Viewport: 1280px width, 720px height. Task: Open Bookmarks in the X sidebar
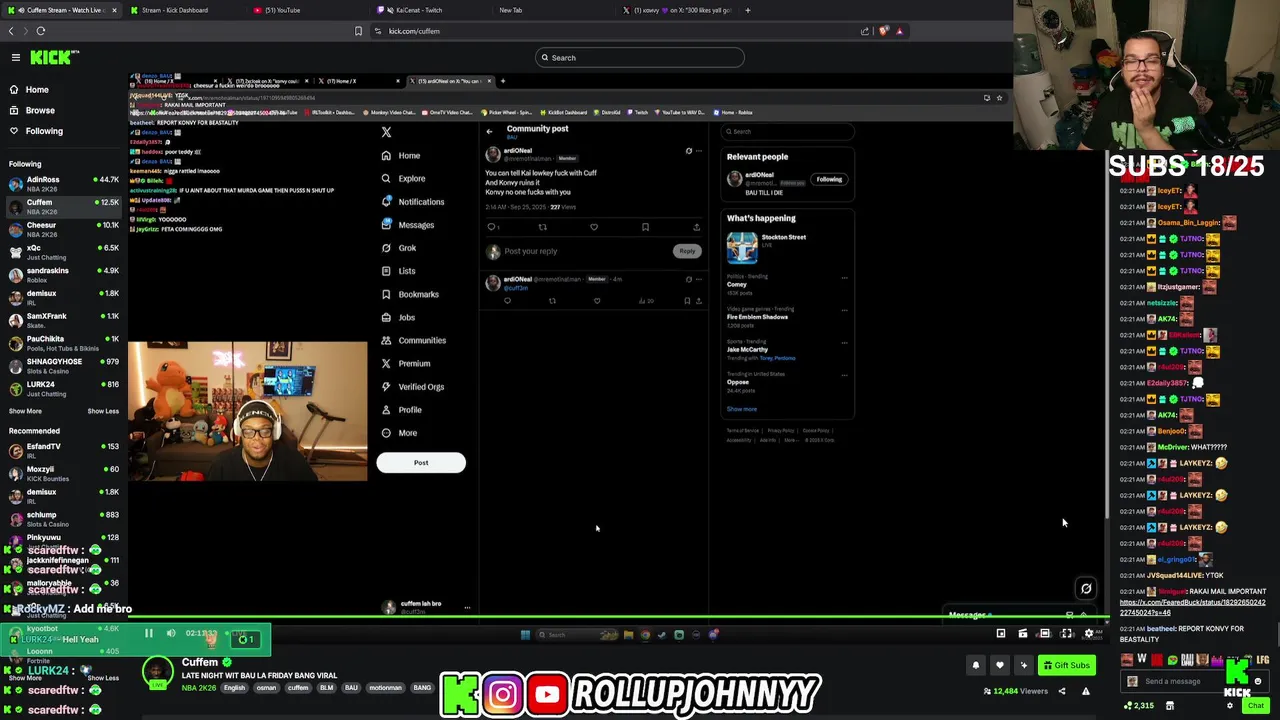(410, 294)
